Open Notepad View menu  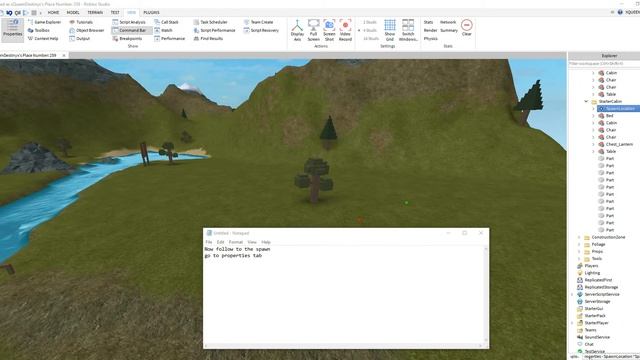pos(252,242)
